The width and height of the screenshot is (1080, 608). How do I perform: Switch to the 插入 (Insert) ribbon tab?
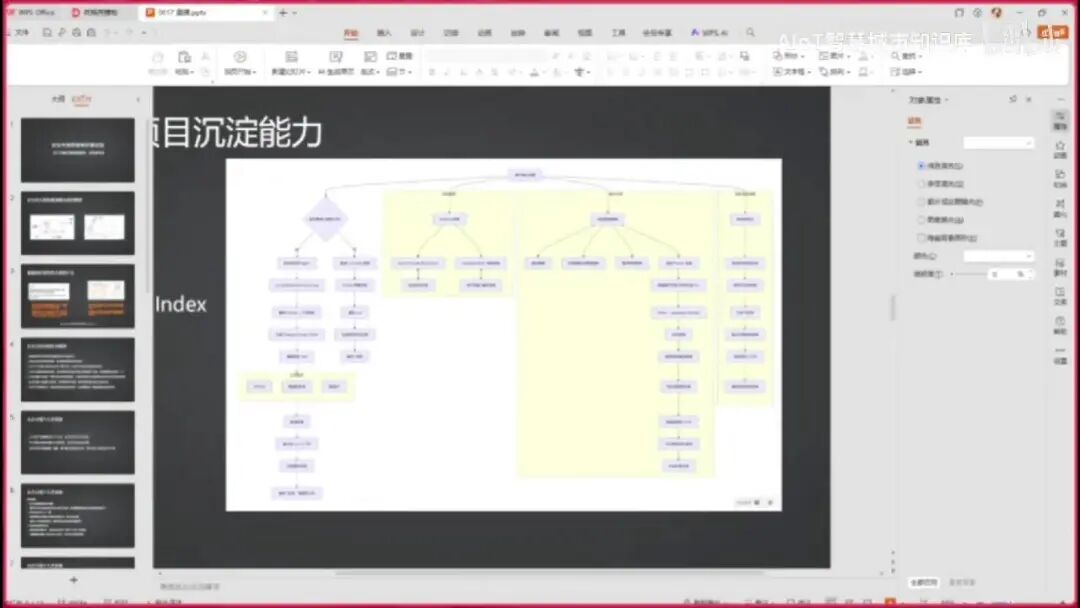[384, 32]
